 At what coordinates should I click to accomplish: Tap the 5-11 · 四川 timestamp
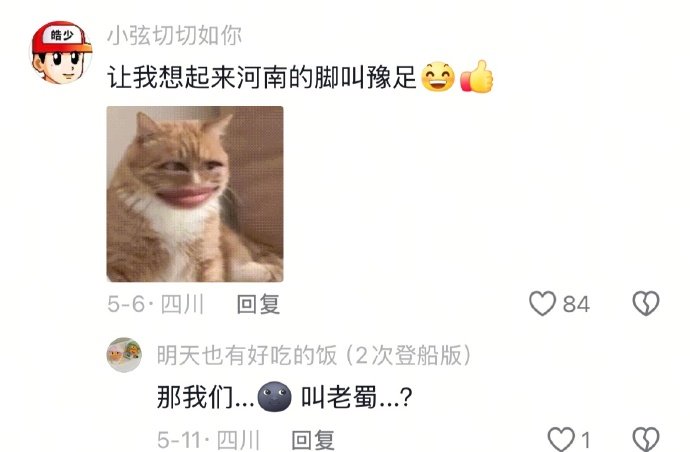(208, 440)
